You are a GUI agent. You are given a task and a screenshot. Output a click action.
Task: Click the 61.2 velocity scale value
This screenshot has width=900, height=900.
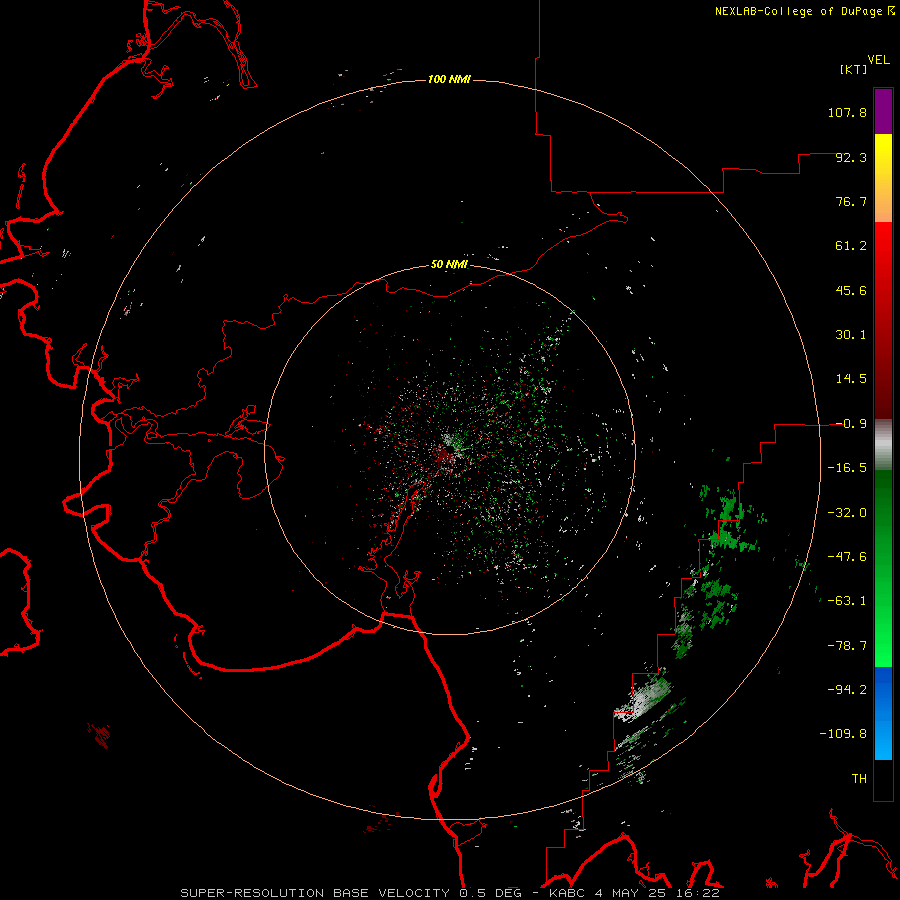pyautogui.click(x=851, y=246)
